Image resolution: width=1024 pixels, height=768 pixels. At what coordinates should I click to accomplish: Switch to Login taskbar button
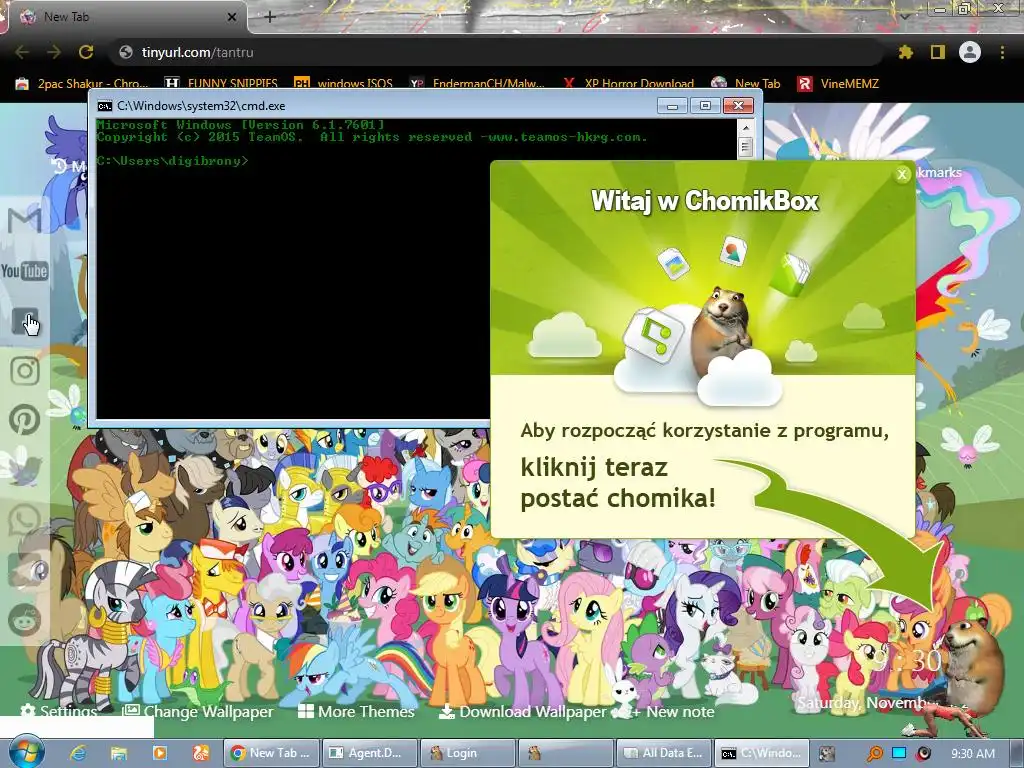(468, 753)
